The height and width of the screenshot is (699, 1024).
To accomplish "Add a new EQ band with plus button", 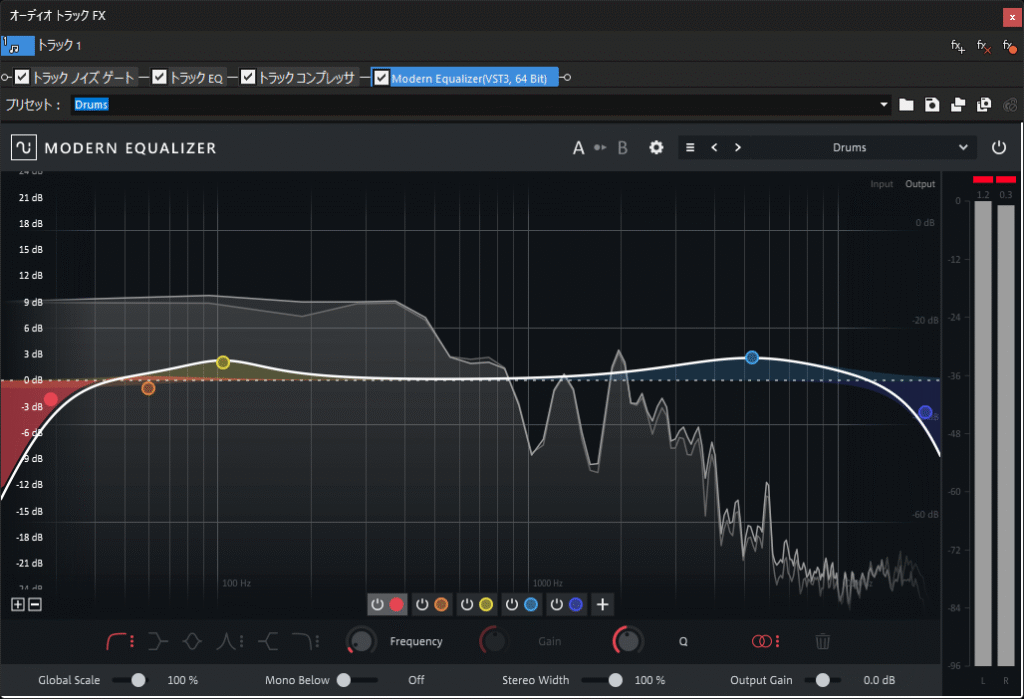I will (x=603, y=604).
